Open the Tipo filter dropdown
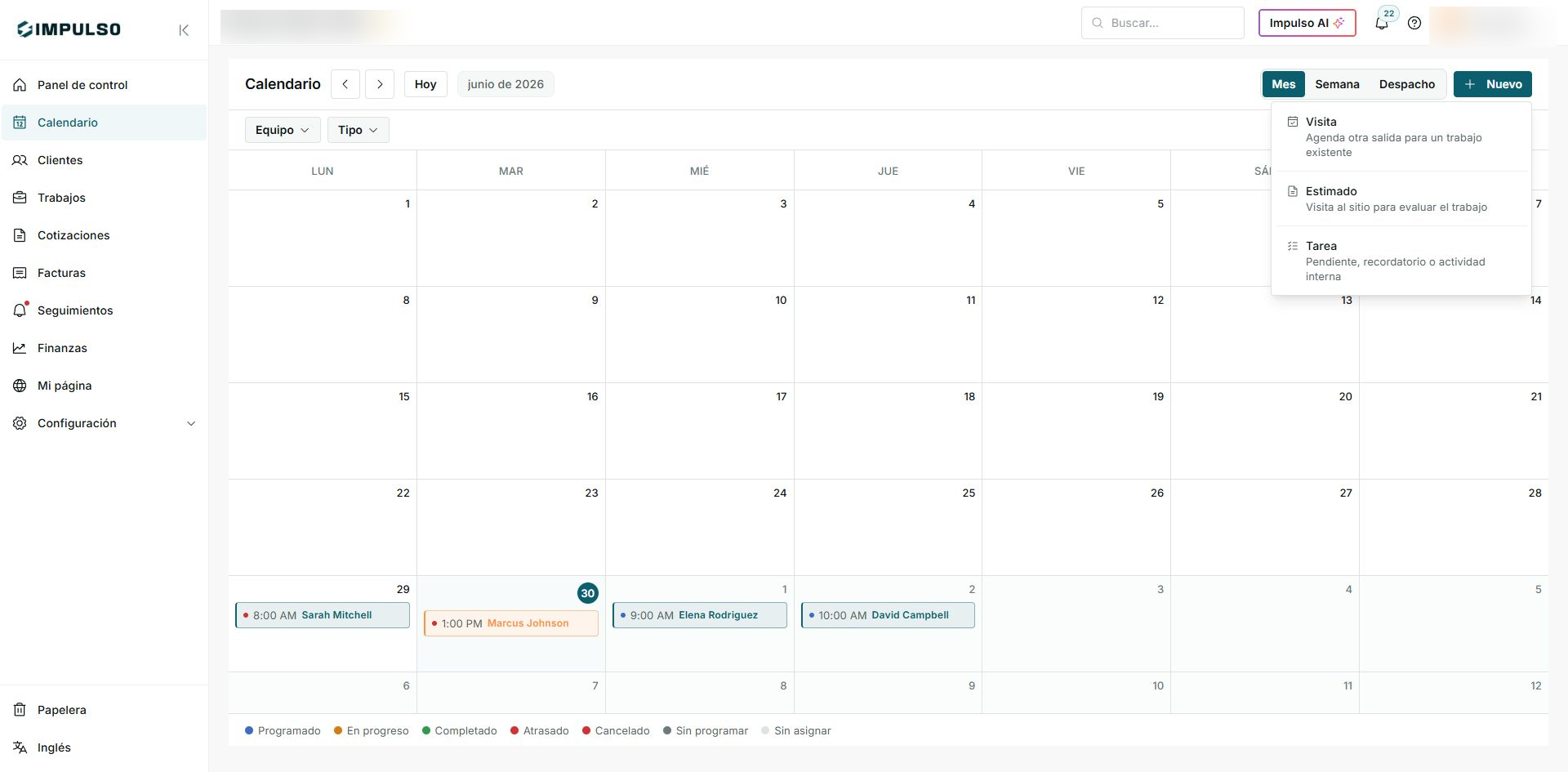Viewport: 1568px width, 772px height. (x=358, y=130)
